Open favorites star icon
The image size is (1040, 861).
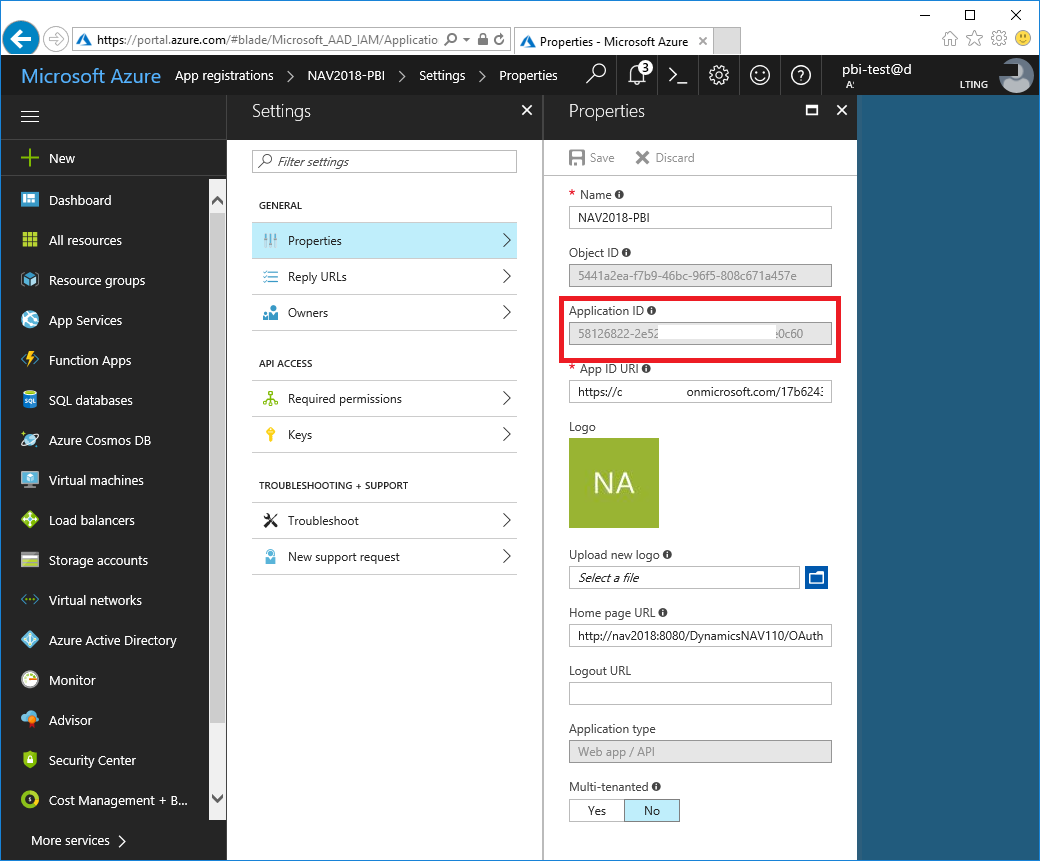click(974, 38)
